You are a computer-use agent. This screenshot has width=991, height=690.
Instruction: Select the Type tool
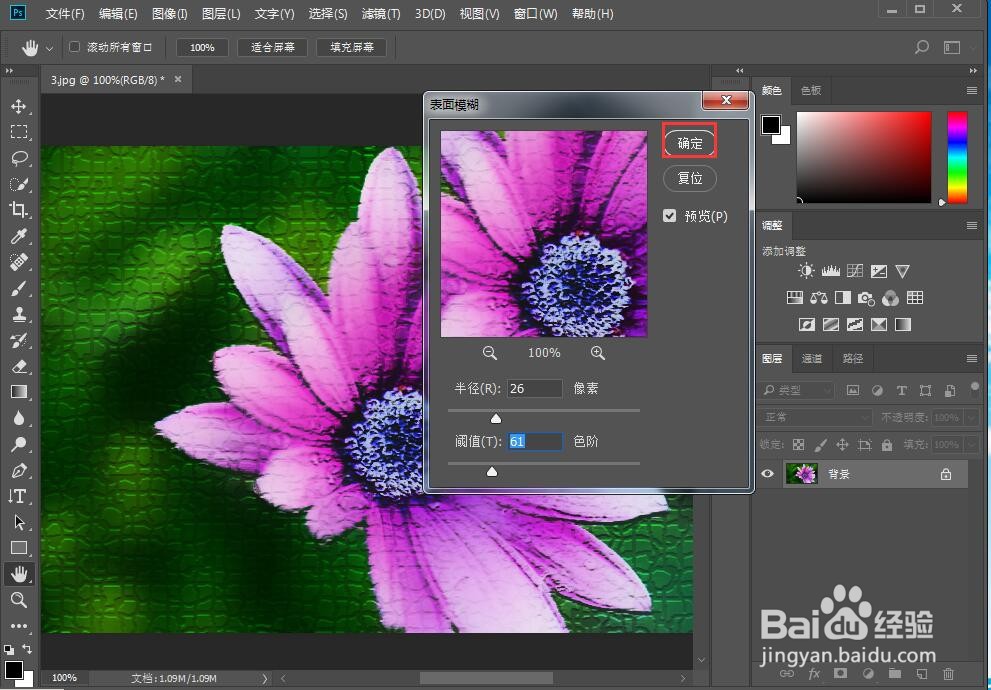click(x=19, y=496)
